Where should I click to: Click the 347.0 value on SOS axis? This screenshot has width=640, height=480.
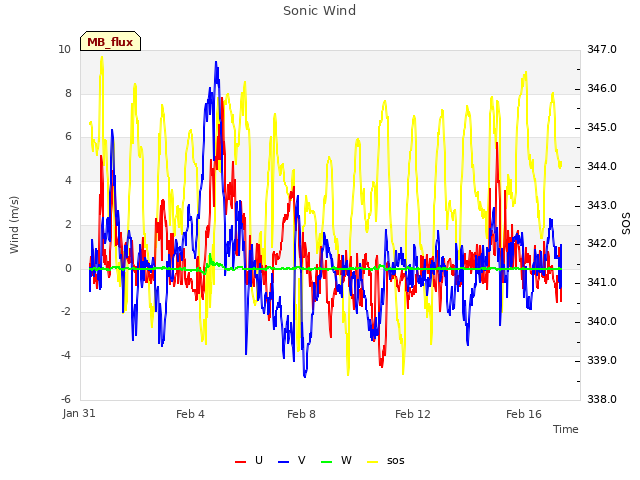pyautogui.click(x=602, y=49)
